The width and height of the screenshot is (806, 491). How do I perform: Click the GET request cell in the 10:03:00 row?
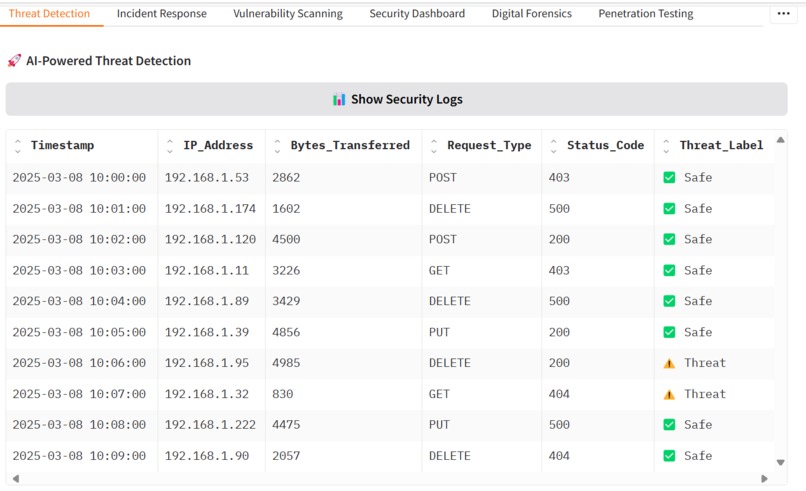click(439, 270)
